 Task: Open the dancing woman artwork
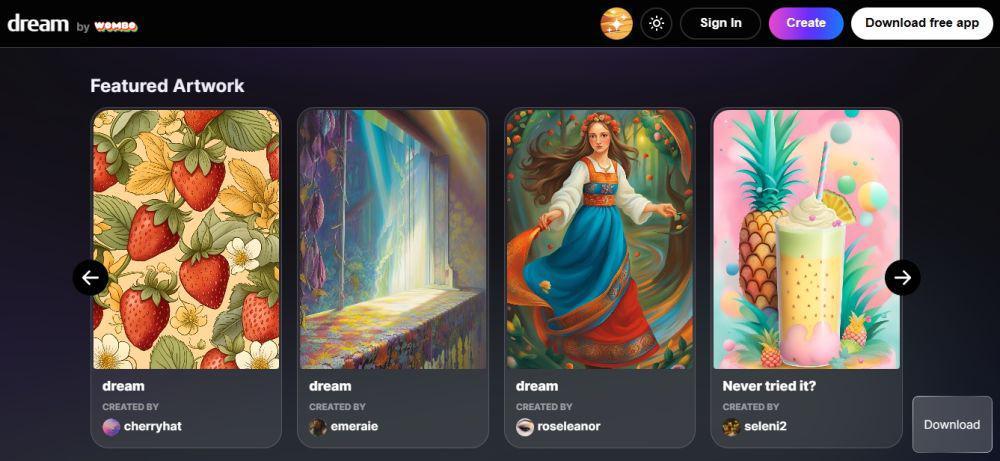click(x=599, y=239)
